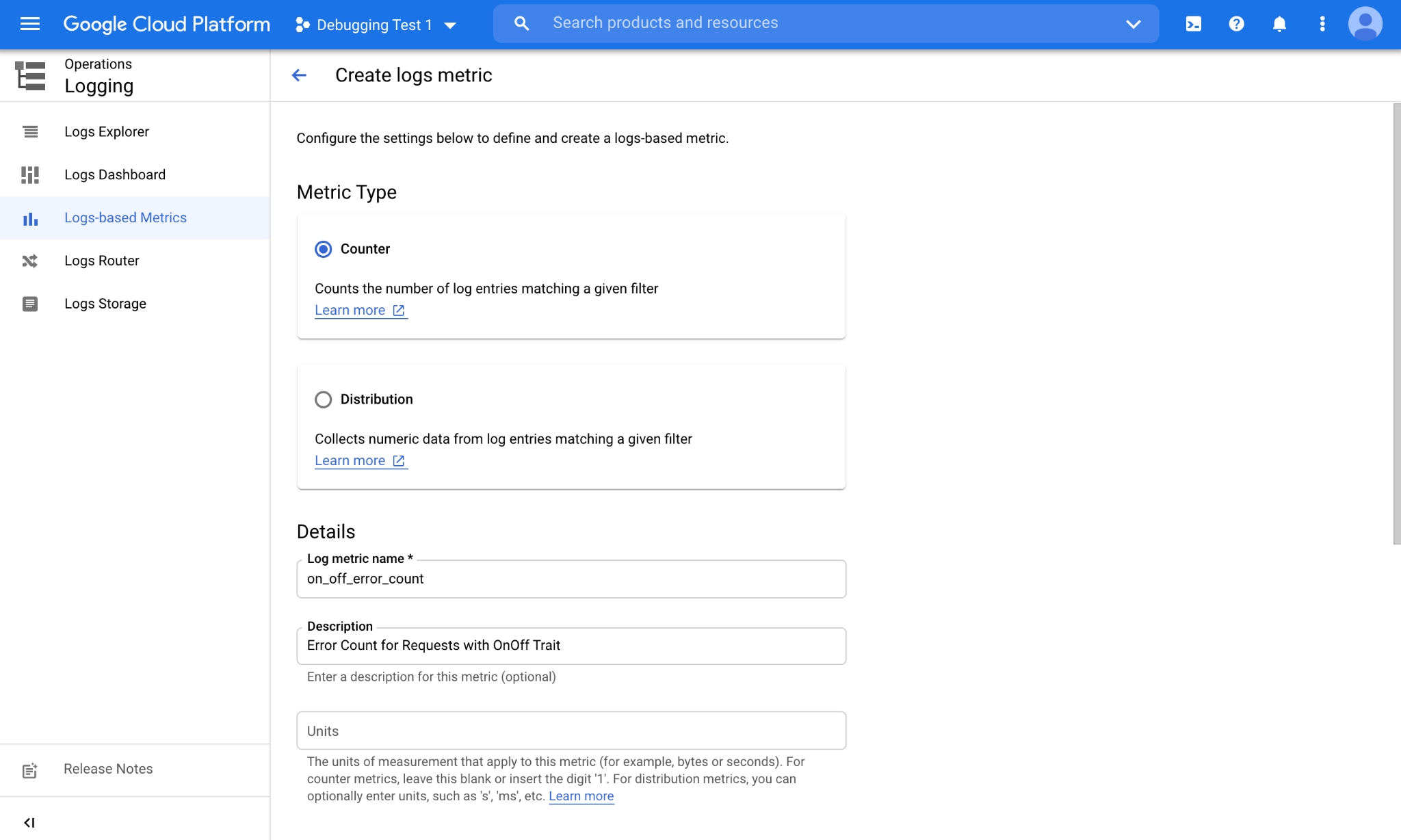This screenshot has height=840, width=1401.
Task: Open the Debugging Test 1 project selector
Action: pos(376,25)
